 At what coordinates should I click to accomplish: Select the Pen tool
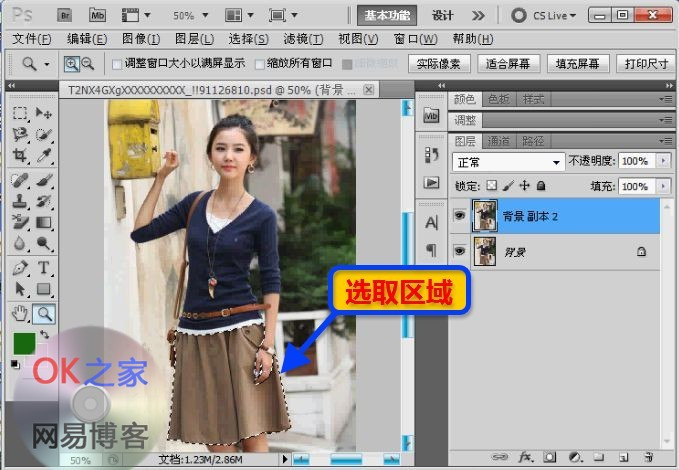tap(20, 268)
